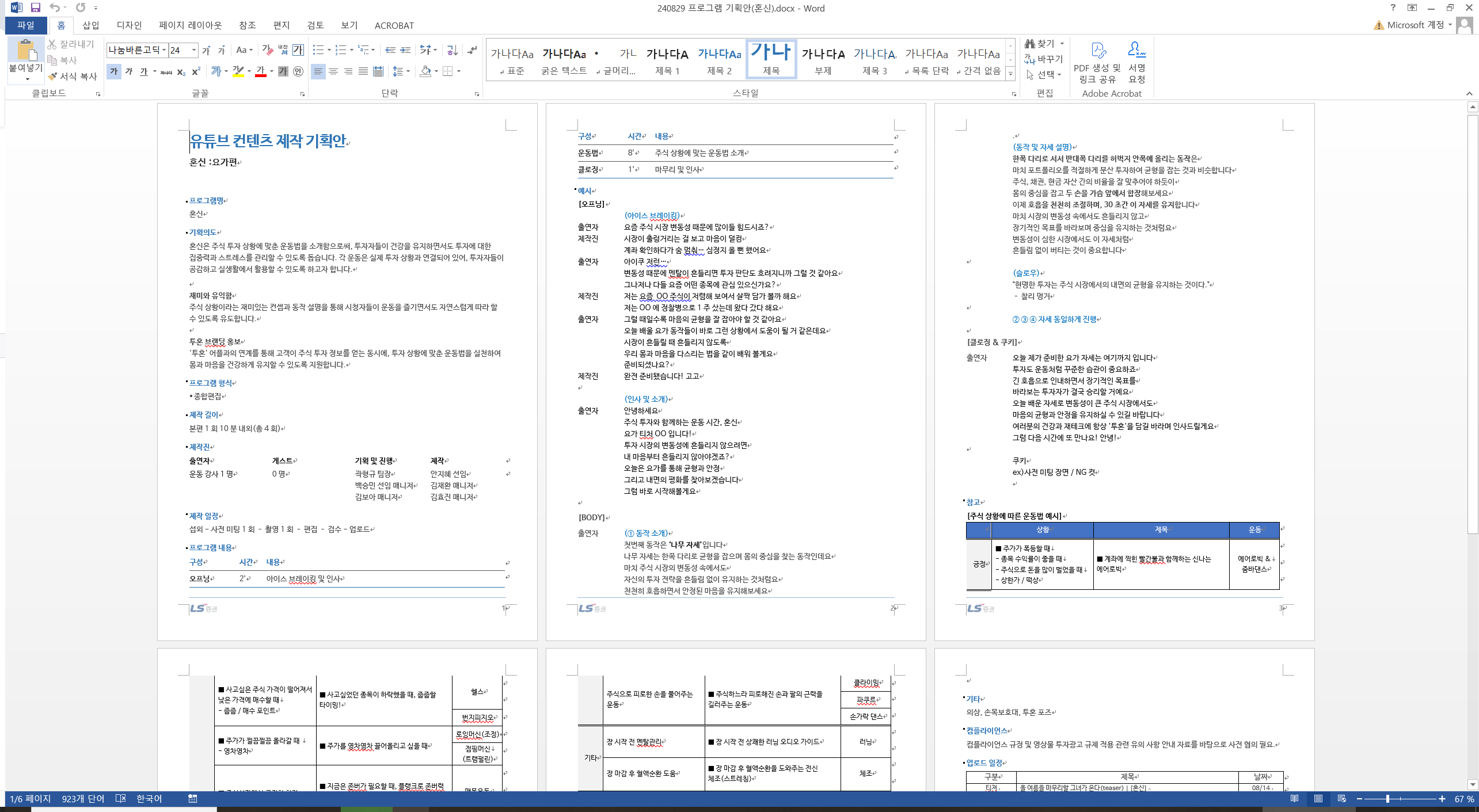Open the font size dropdown showing 24
Image resolution: width=1479 pixels, height=812 pixels.
[x=194, y=51]
